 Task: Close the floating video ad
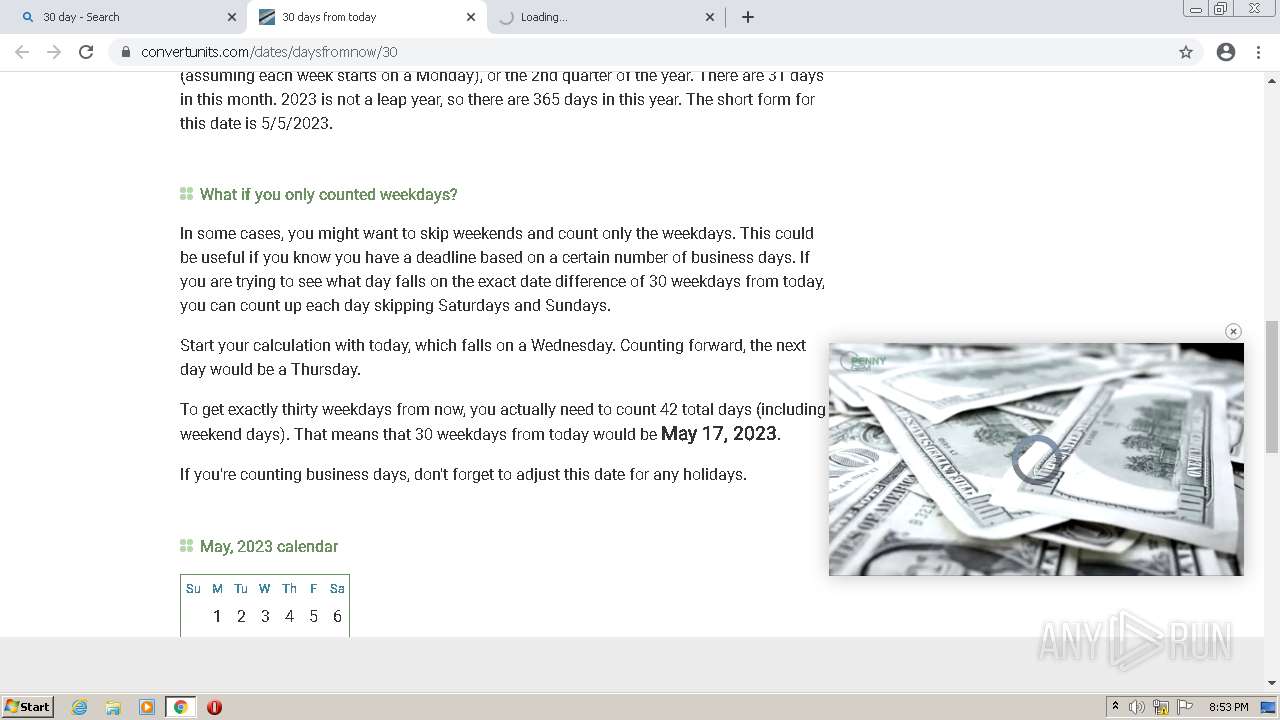pyautogui.click(x=1233, y=331)
